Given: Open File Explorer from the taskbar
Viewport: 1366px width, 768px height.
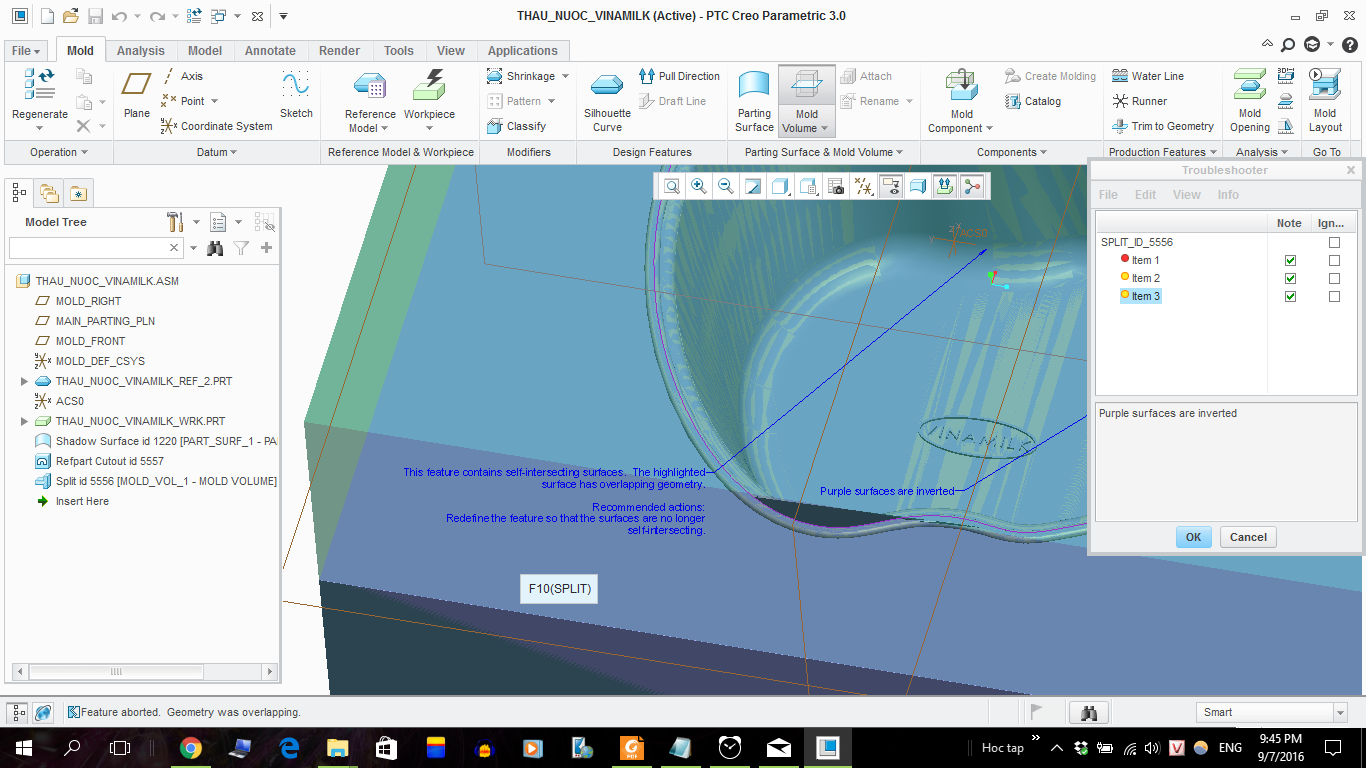Looking at the screenshot, I should (x=338, y=748).
